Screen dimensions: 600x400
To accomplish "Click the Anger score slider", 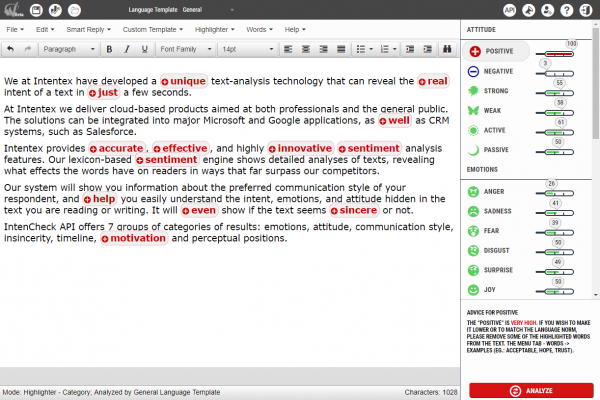I will coord(555,194).
